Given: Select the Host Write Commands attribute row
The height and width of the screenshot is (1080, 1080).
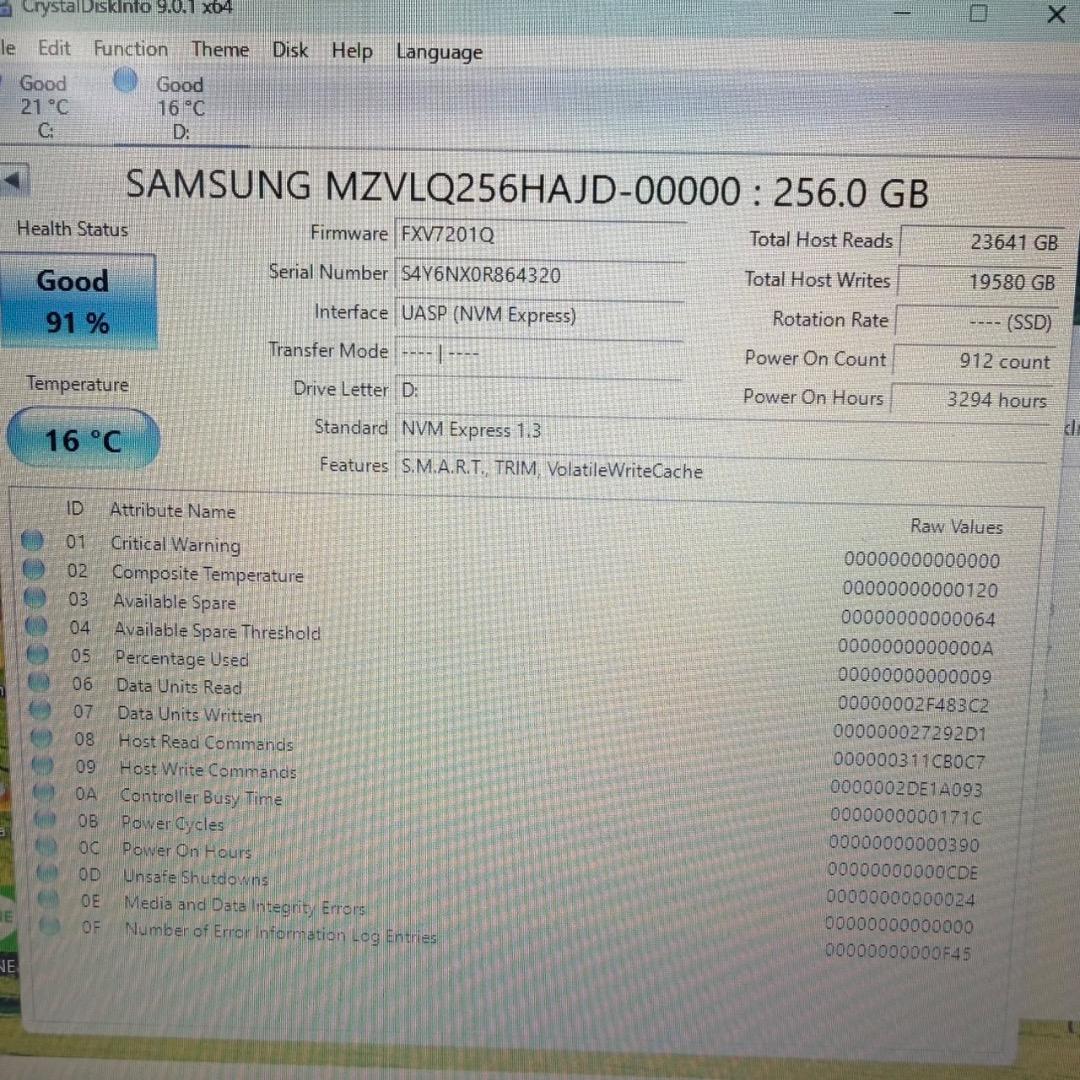Looking at the screenshot, I should (510, 776).
